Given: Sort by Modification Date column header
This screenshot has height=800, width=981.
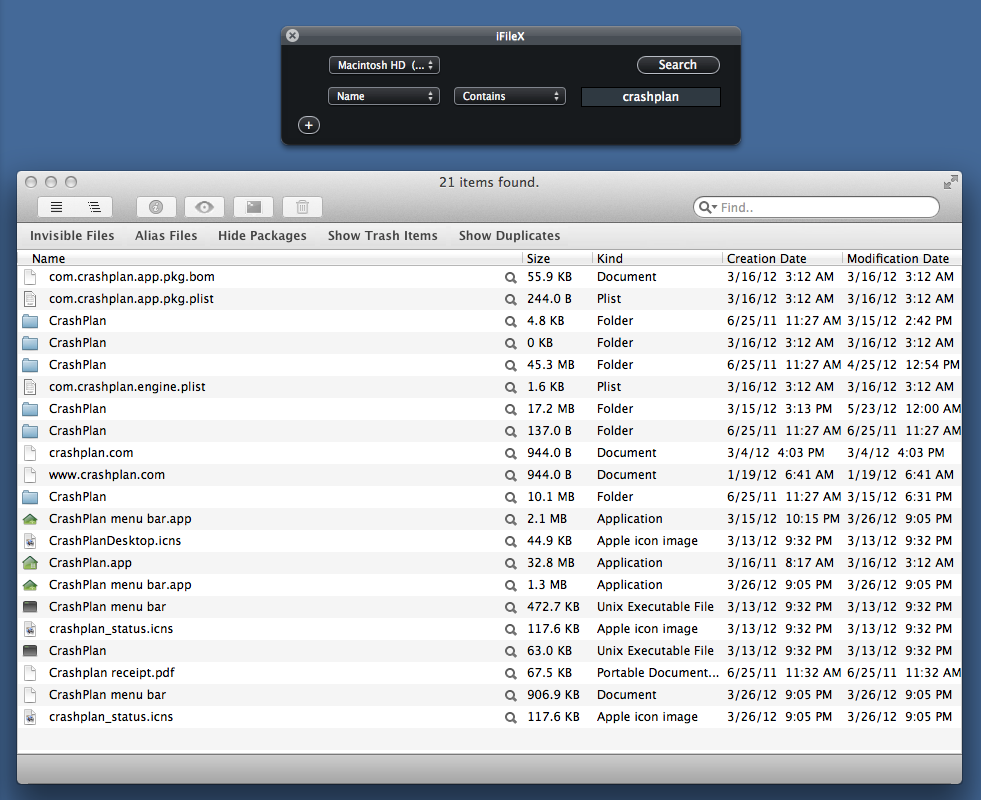Looking at the screenshot, I should pyautogui.click(x=902, y=258).
